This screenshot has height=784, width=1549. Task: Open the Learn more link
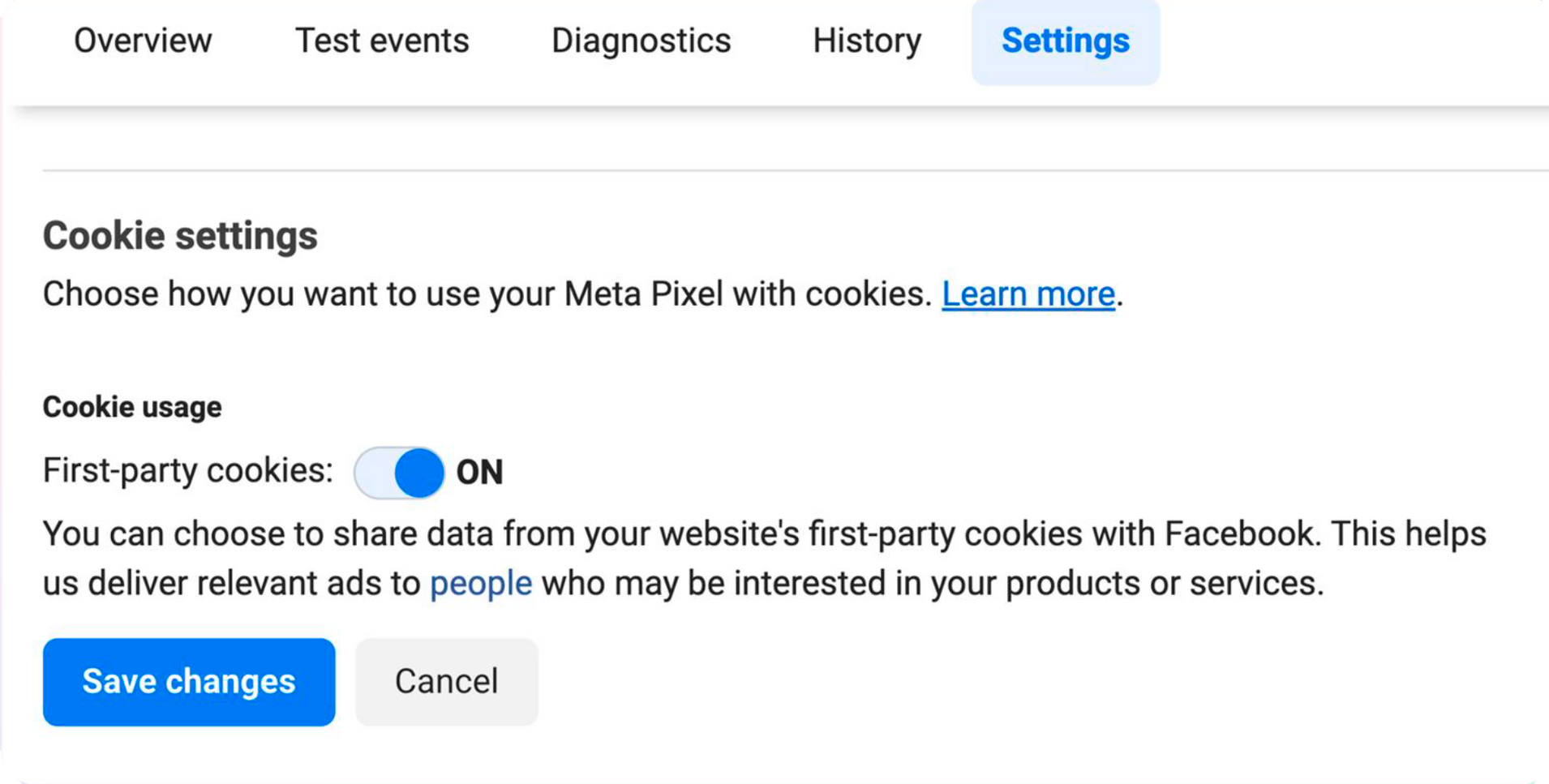(x=1028, y=293)
